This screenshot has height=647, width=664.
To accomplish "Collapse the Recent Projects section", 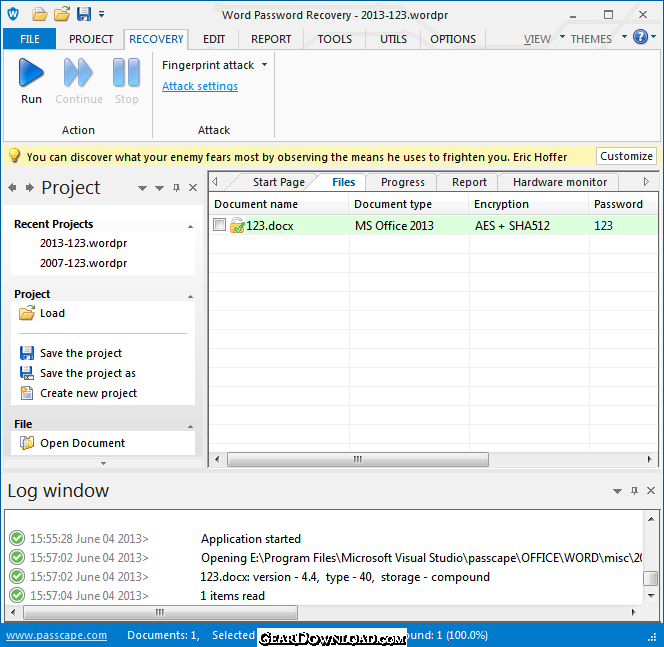I will [191, 227].
